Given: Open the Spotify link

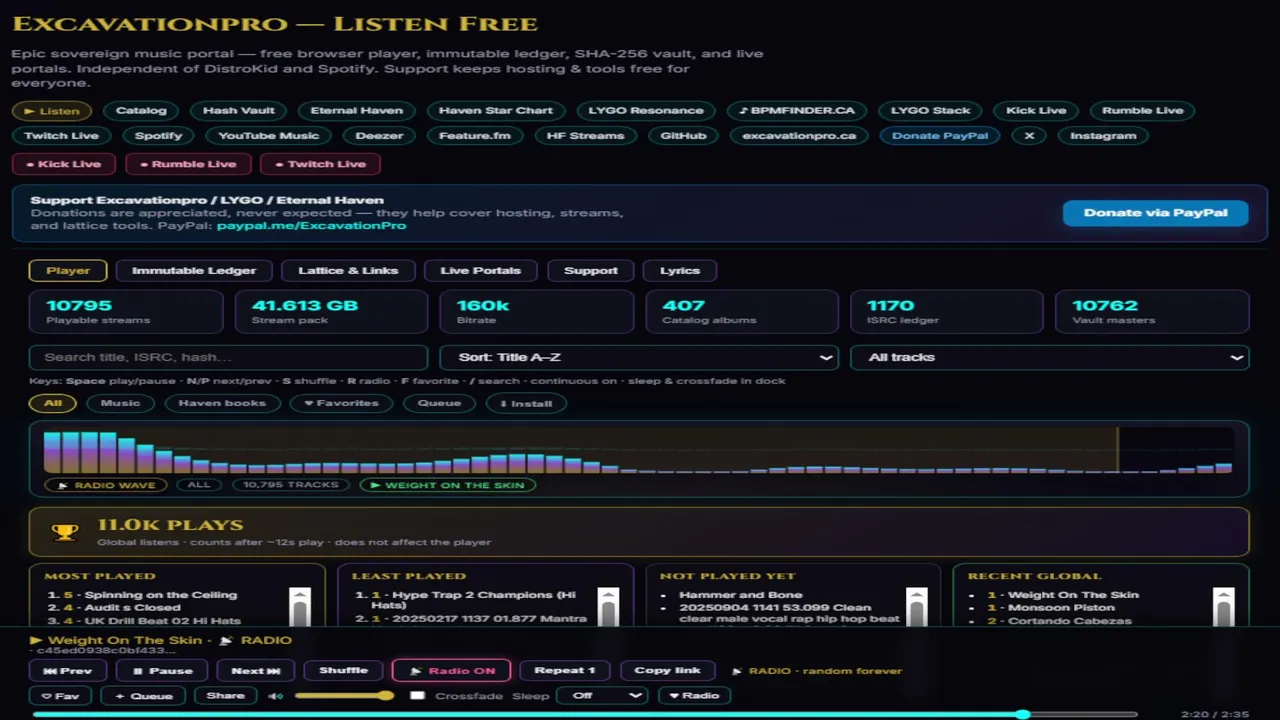Looking at the screenshot, I should point(159,136).
